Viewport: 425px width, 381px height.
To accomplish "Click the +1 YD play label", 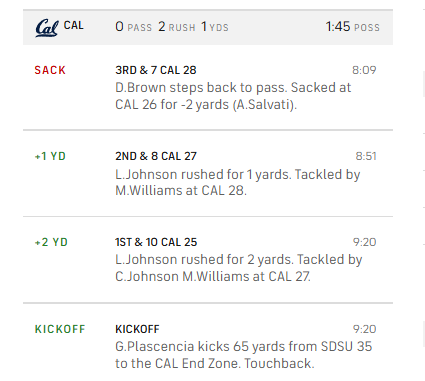I will [50, 156].
